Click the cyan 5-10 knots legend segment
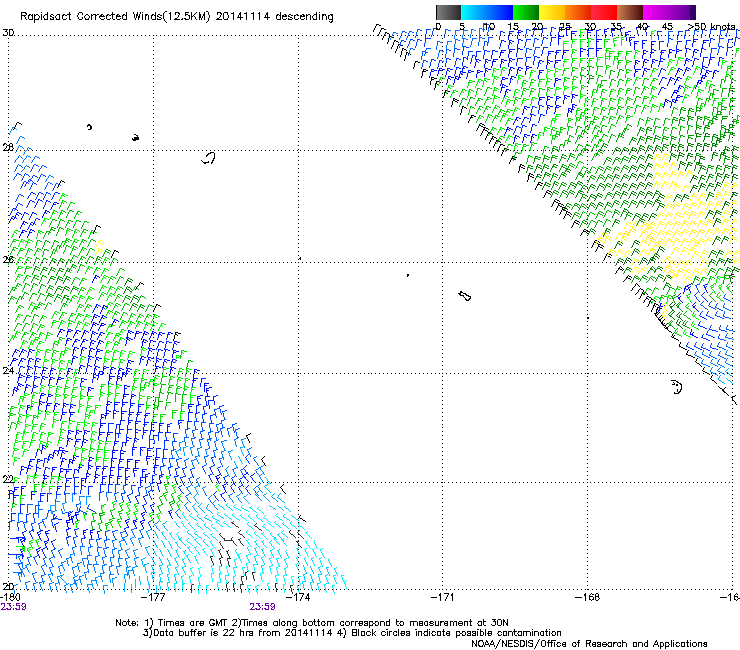Image resolution: width=740 pixels, height=650 pixels. pyautogui.click(x=474, y=12)
